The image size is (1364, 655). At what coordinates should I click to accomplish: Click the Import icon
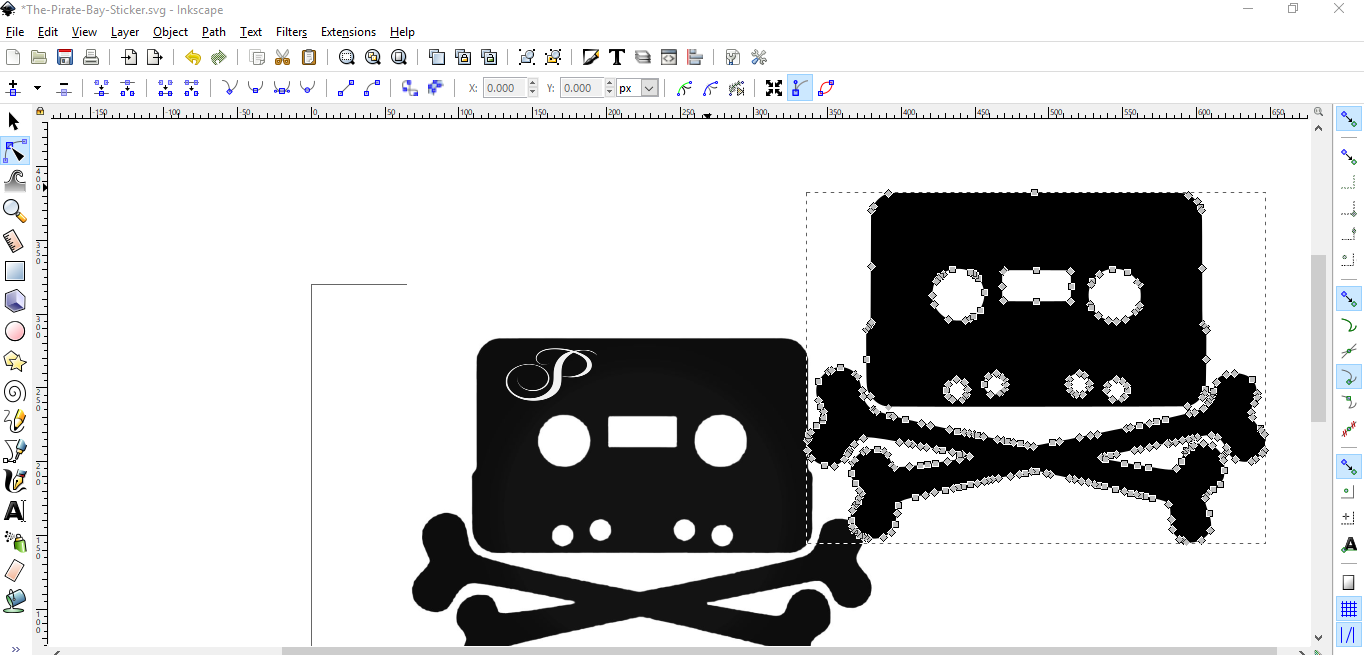pyautogui.click(x=129, y=57)
